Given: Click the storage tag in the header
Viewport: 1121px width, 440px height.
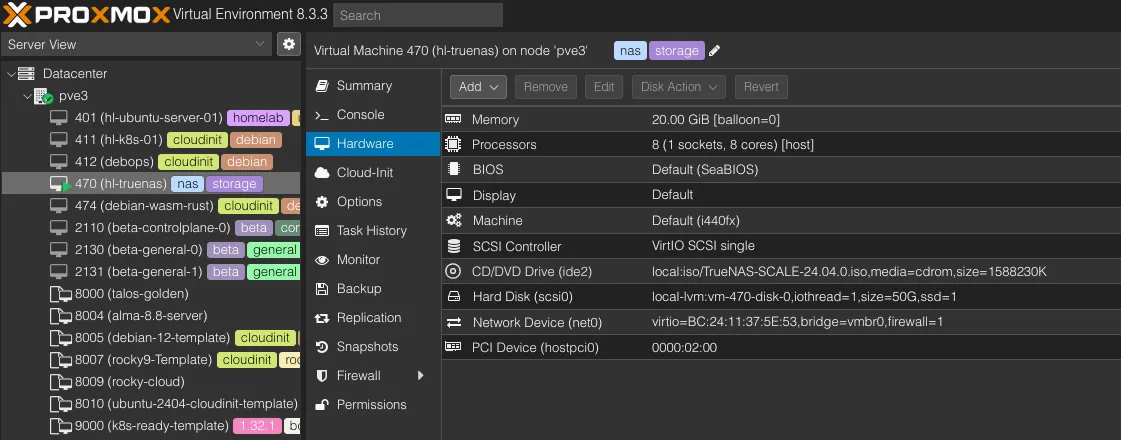Looking at the screenshot, I should click(677, 51).
